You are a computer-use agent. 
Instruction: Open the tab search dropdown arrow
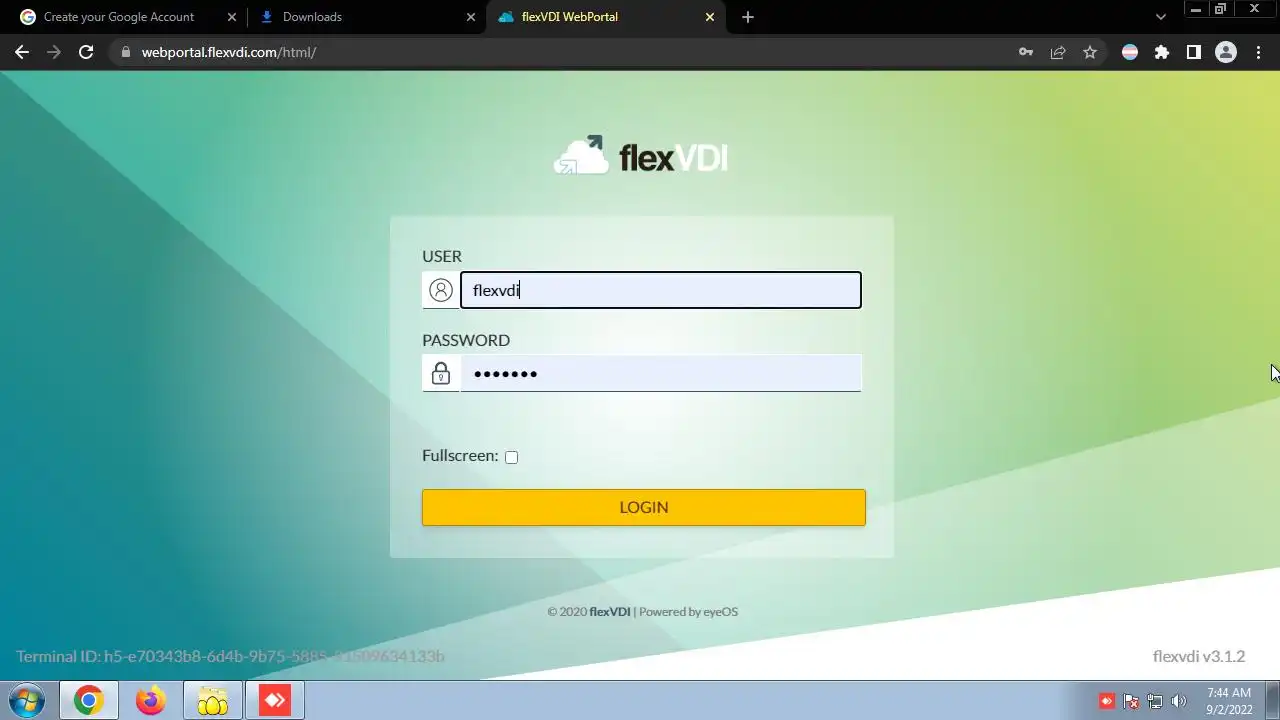coord(1161,17)
